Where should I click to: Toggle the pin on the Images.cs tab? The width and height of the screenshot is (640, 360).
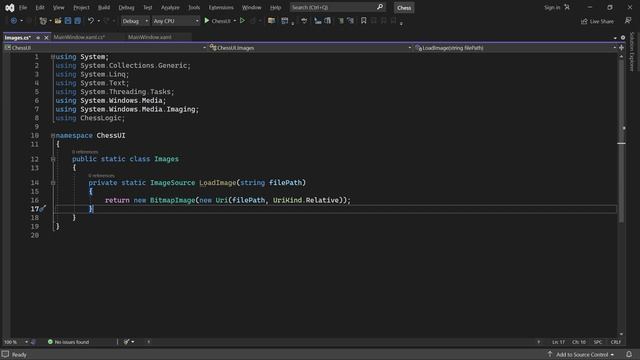point(38,38)
